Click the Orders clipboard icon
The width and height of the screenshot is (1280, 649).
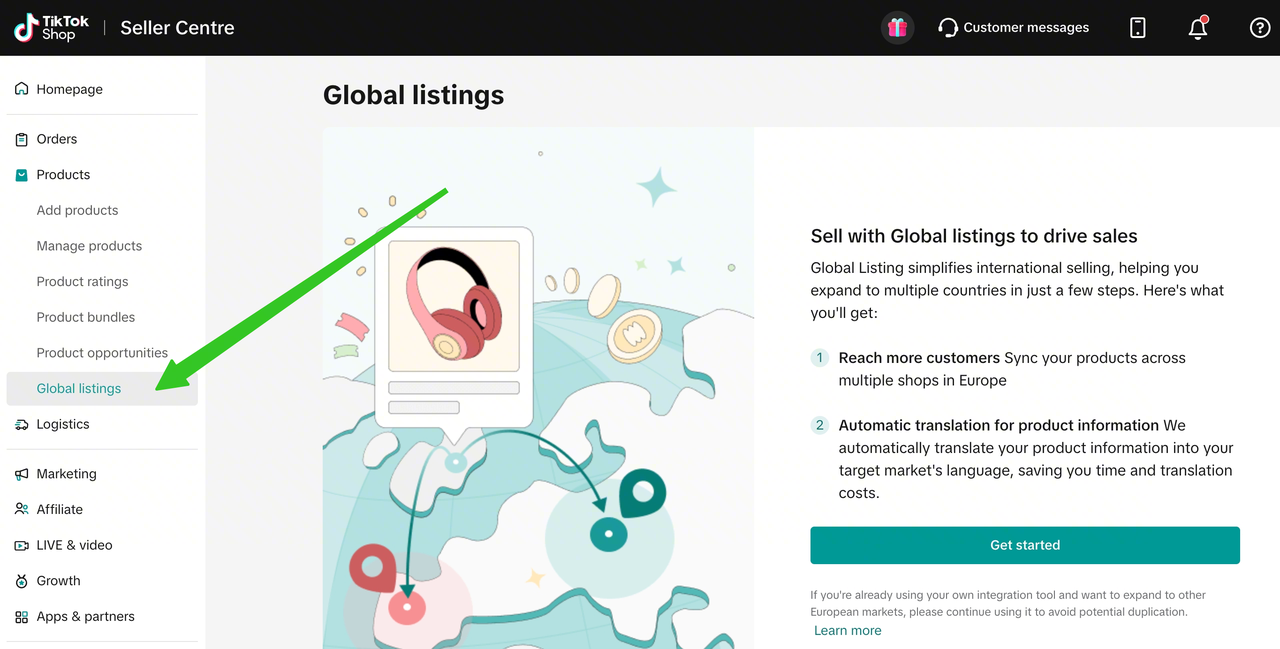tap(22, 139)
